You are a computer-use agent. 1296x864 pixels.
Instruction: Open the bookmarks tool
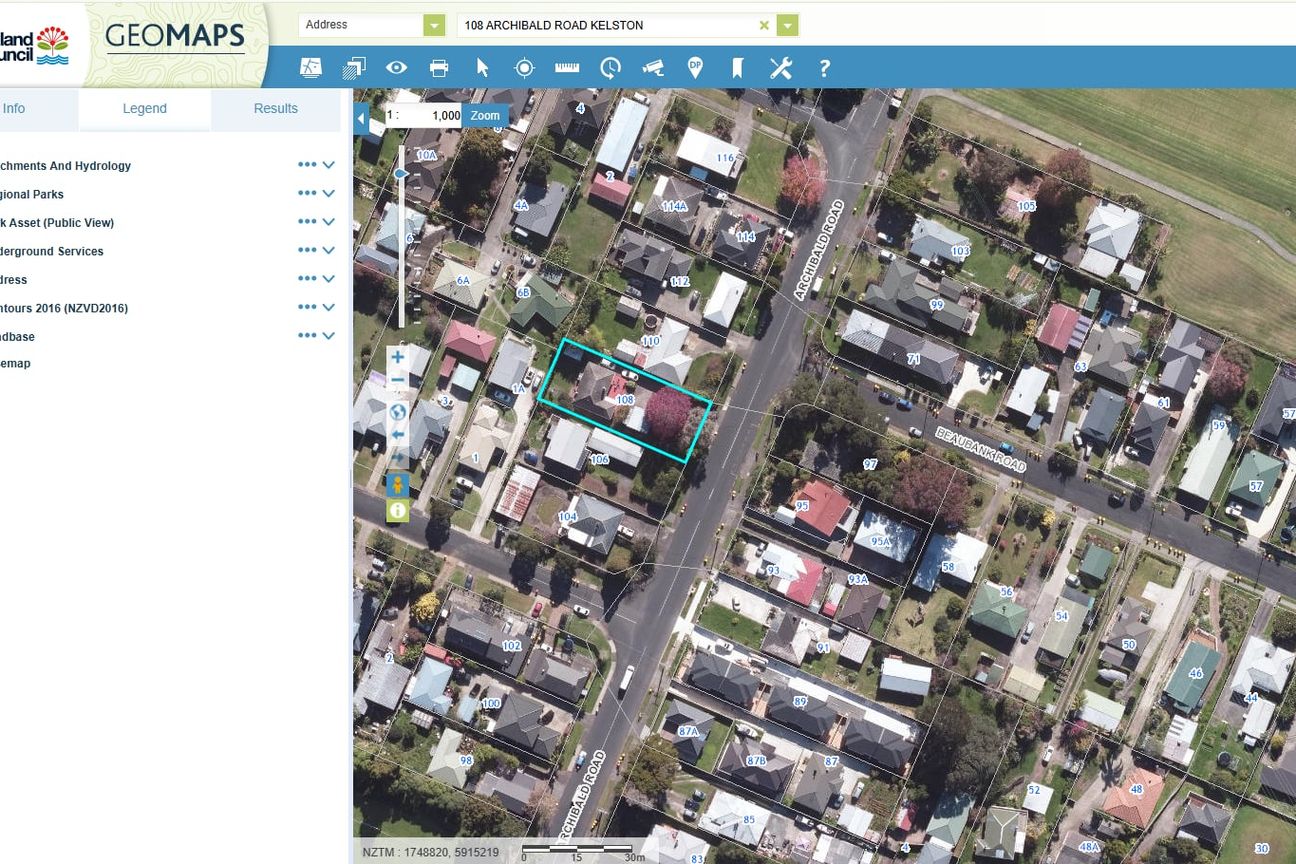[x=737, y=67]
